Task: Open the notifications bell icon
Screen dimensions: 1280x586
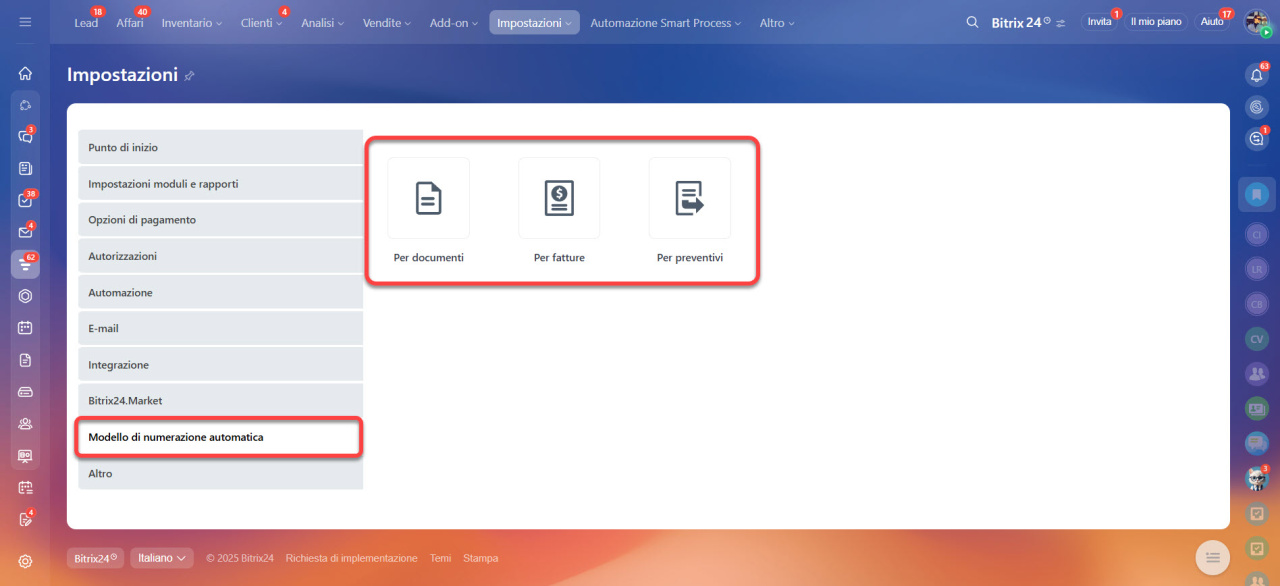Action: pyautogui.click(x=1257, y=76)
